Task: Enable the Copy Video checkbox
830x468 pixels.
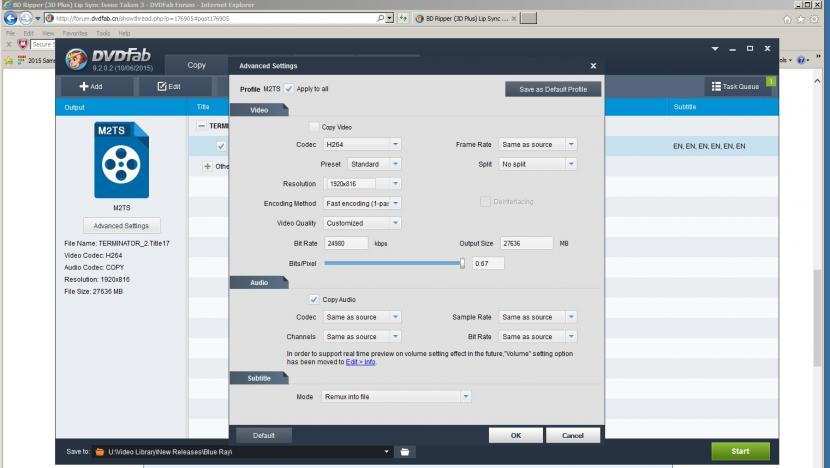Action: (314, 127)
